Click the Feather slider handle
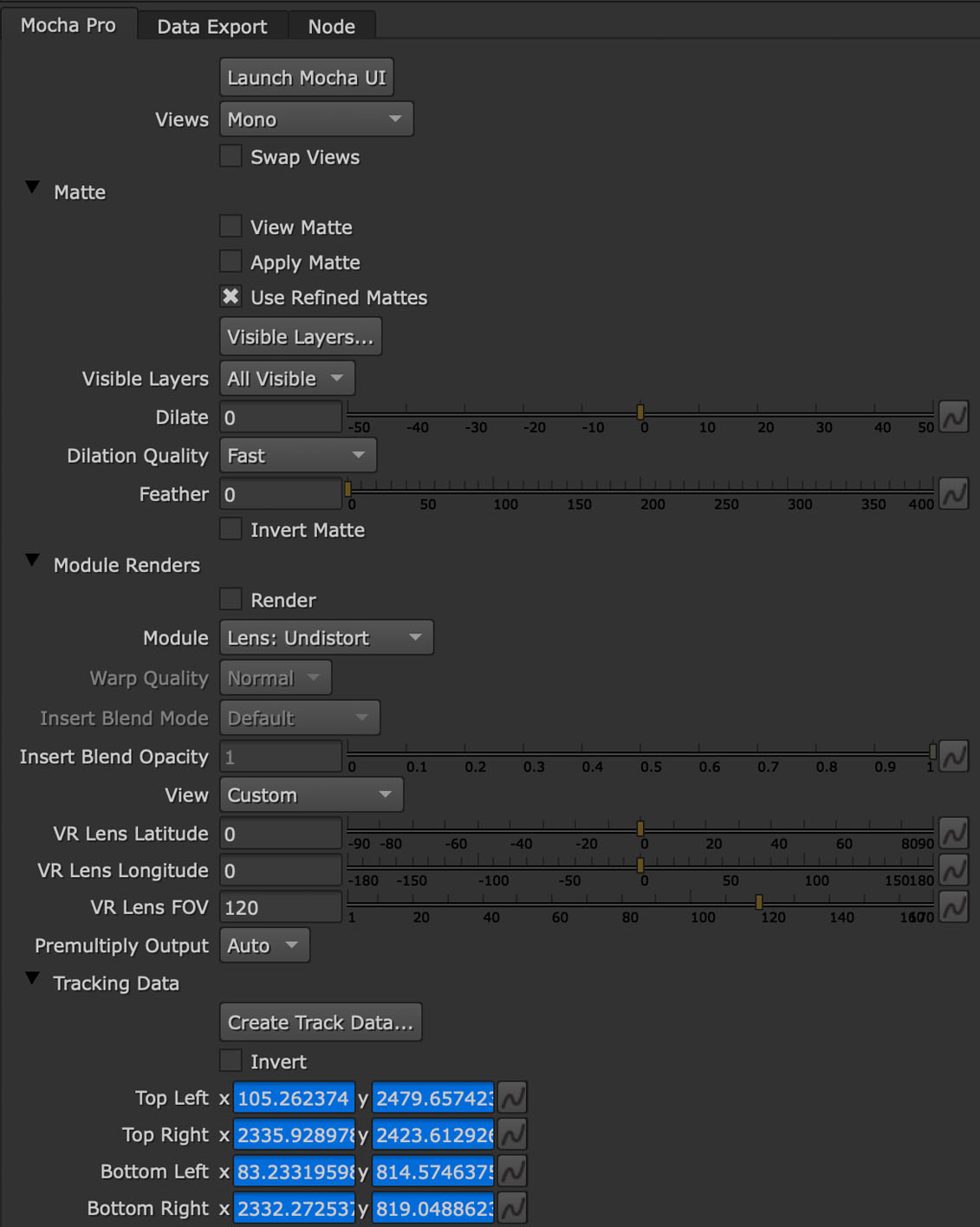The width and height of the screenshot is (980, 1227). pos(347,488)
